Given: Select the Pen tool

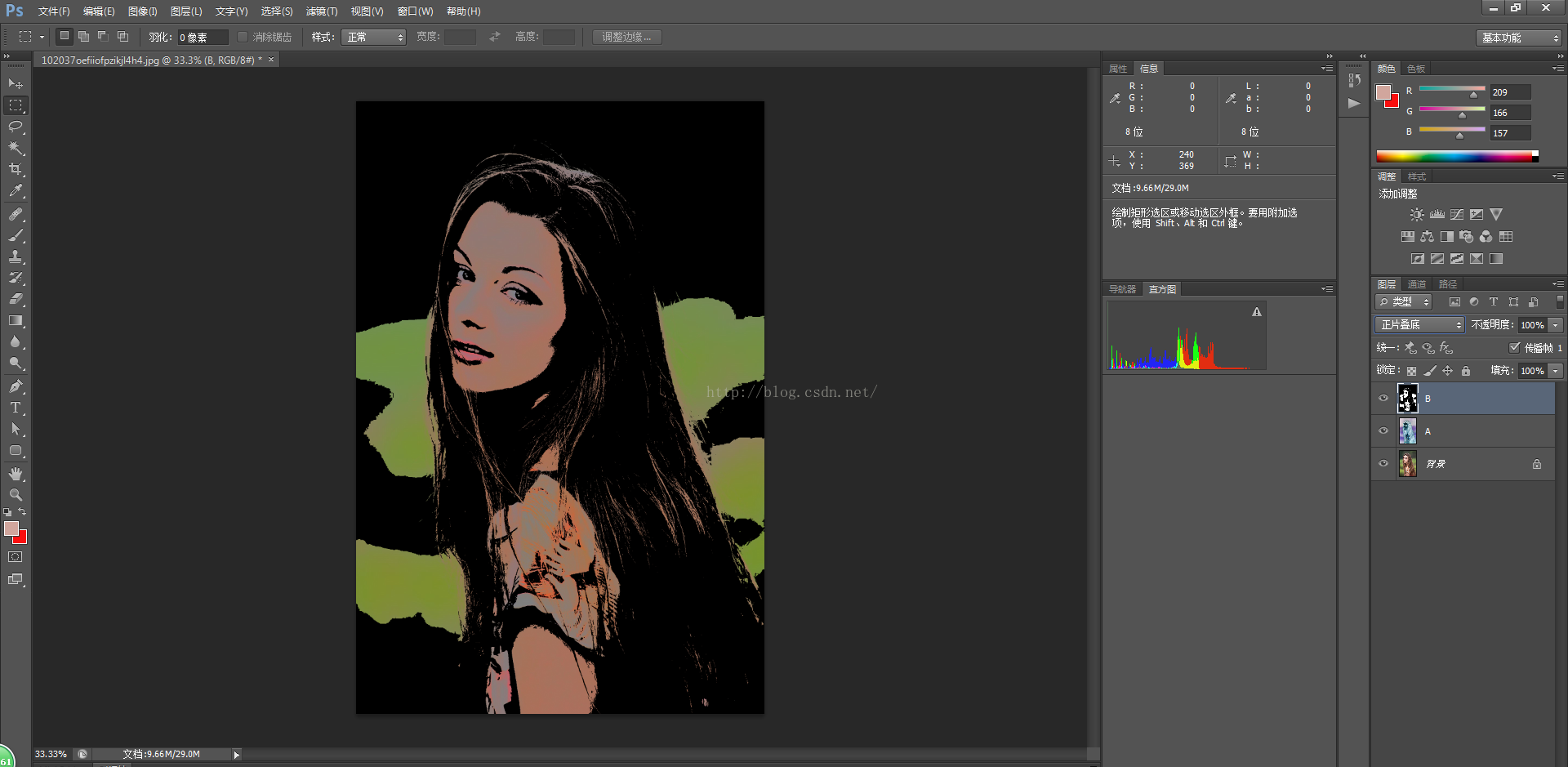Looking at the screenshot, I should (16, 386).
